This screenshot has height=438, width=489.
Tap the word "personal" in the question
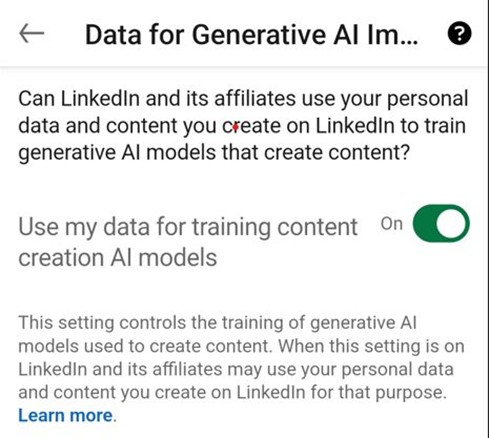(428, 100)
